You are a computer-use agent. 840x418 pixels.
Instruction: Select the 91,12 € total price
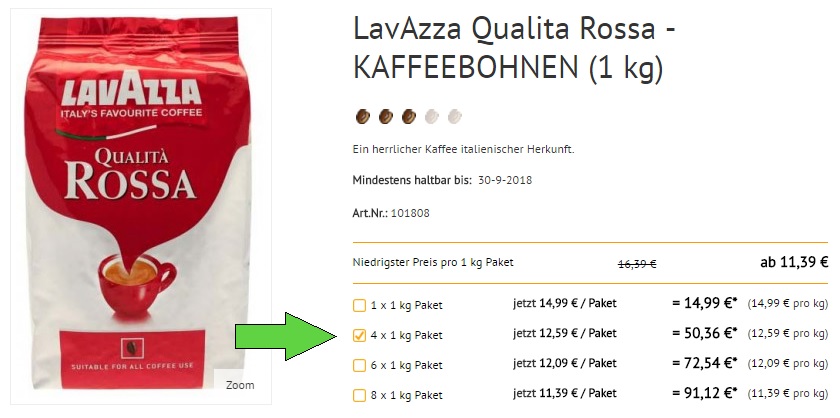(704, 393)
